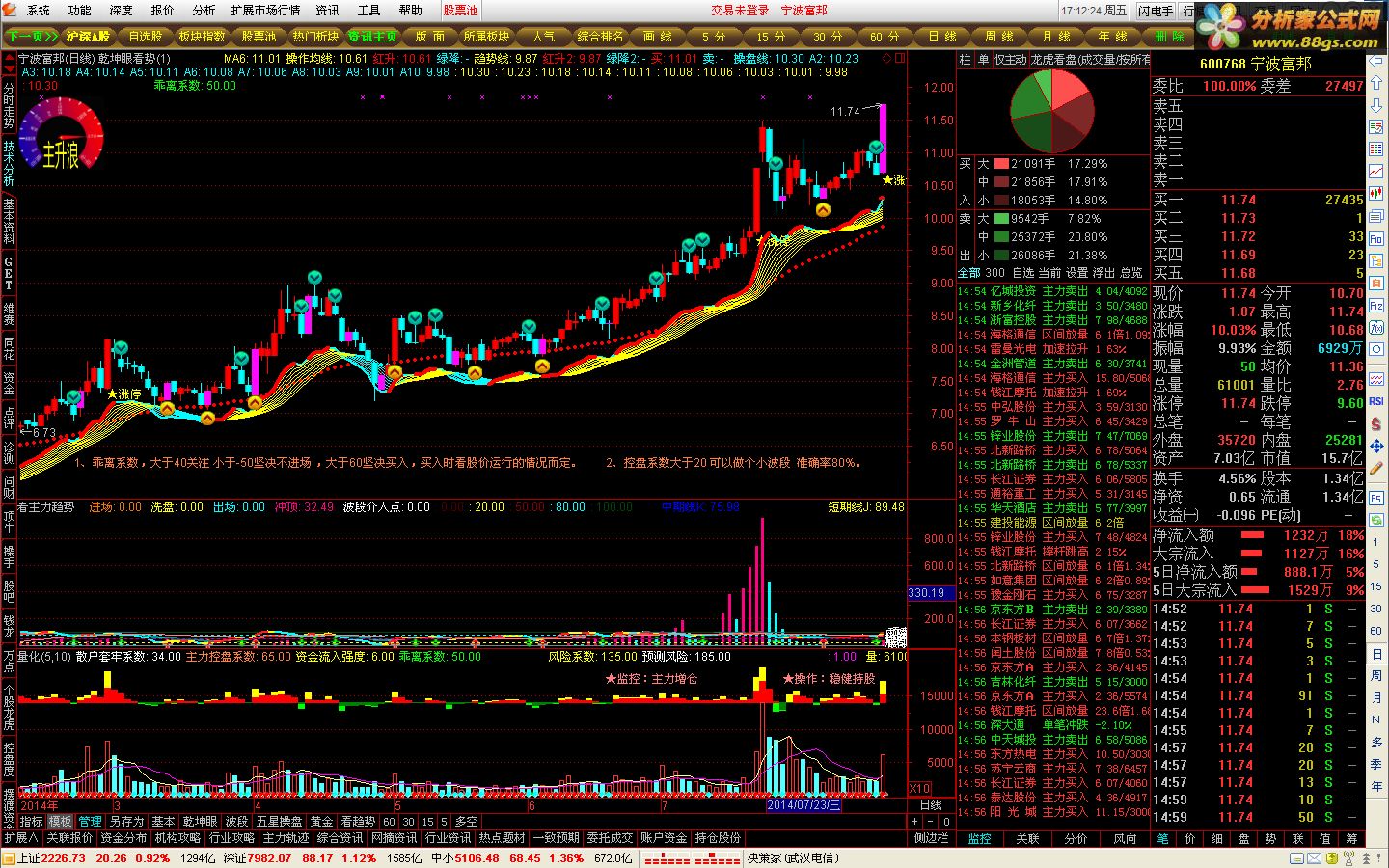Click the 板块指数 toolbar button
The height and width of the screenshot is (868, 1389).
(202, 36)
